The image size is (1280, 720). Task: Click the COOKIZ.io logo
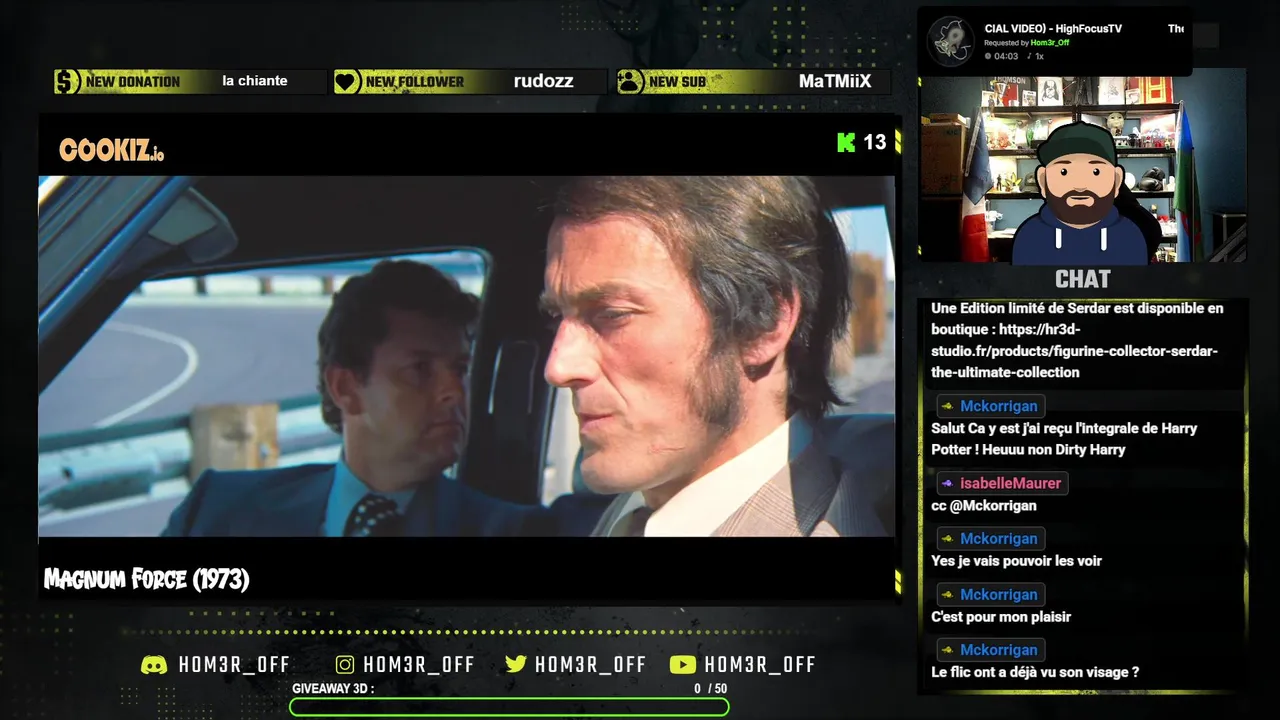(x=111, y=151)
